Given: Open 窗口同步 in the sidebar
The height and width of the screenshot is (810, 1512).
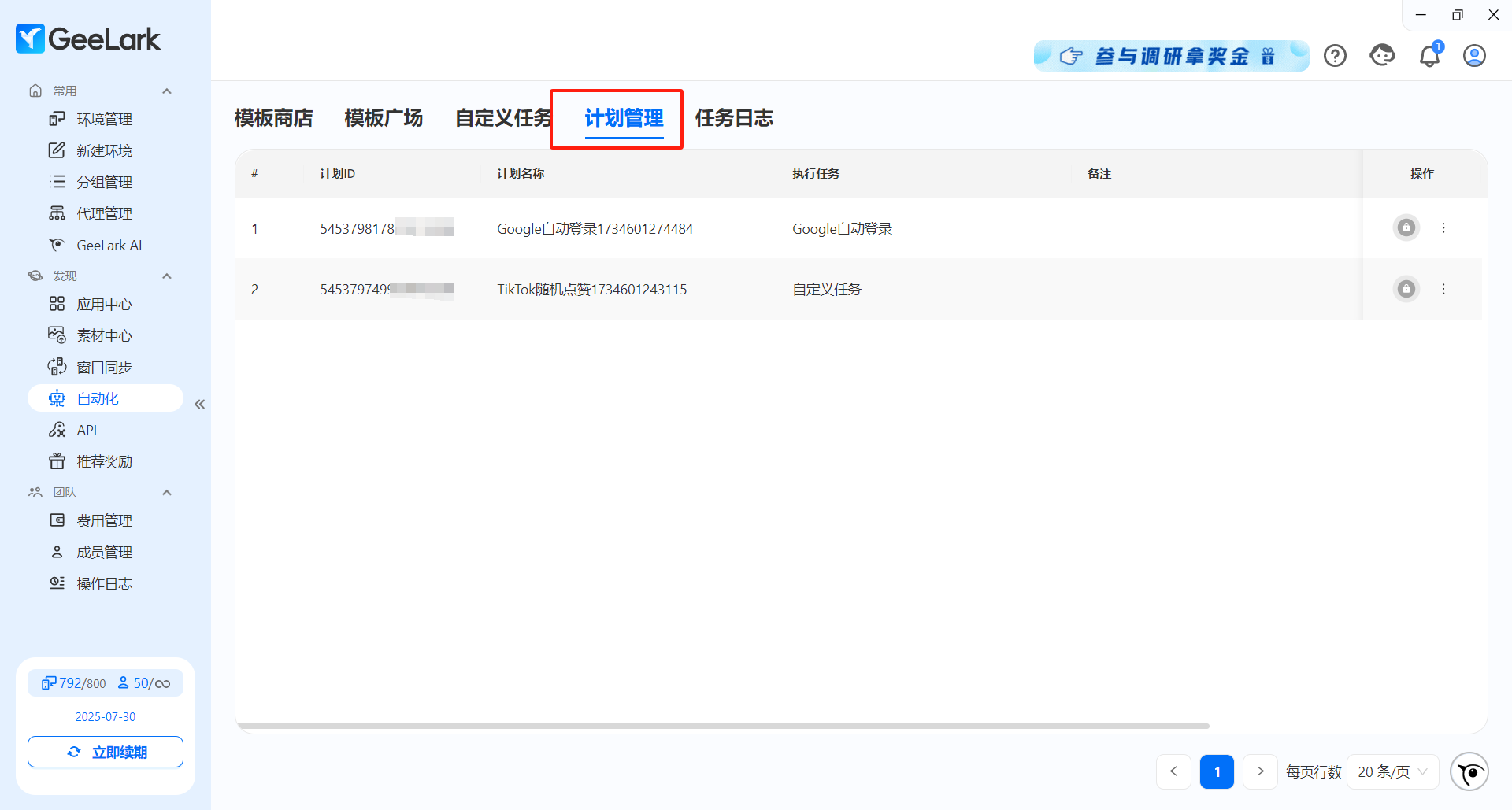Looking at the screenshot, I should [x=104, y=368].
